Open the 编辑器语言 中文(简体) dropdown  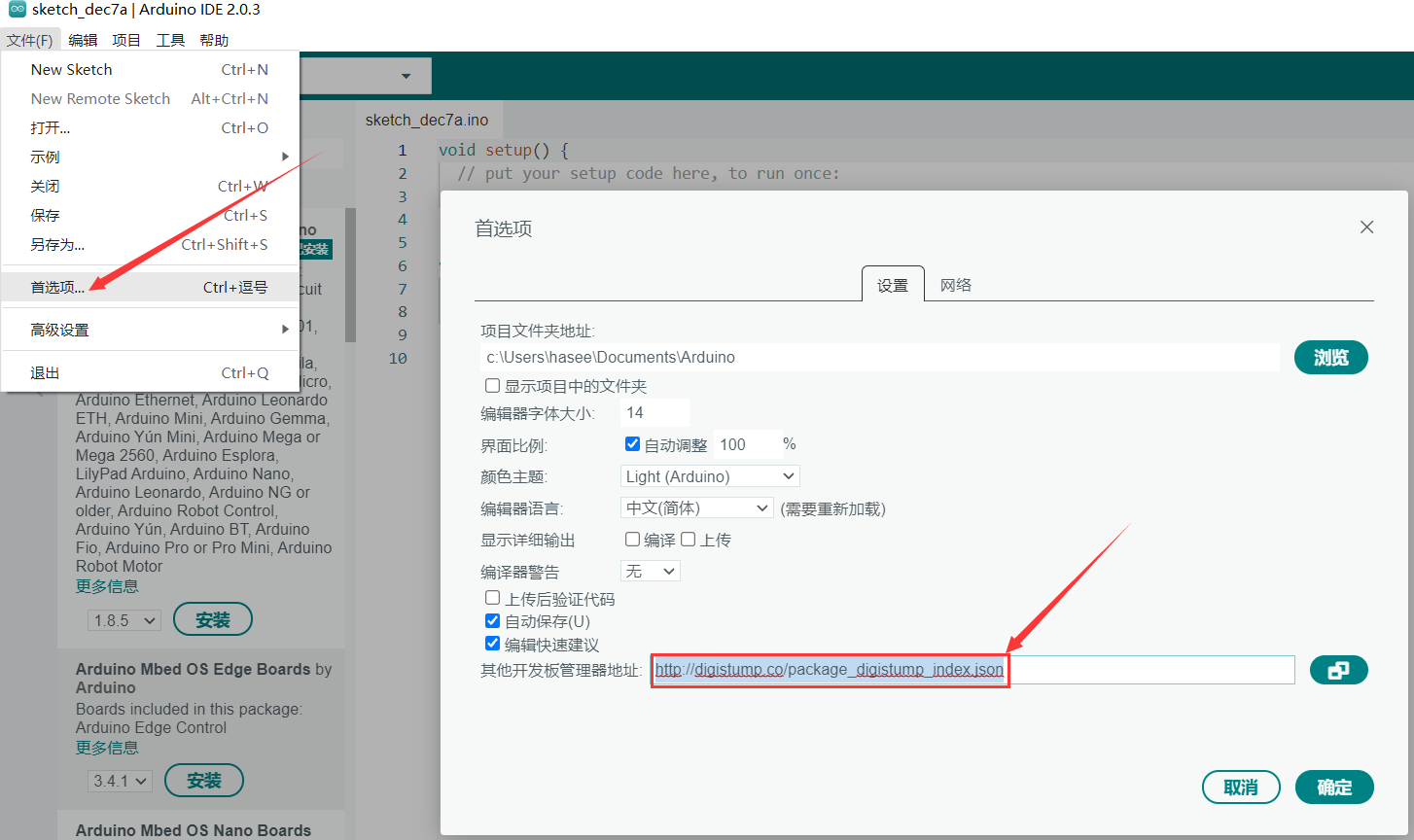[696, 507]
